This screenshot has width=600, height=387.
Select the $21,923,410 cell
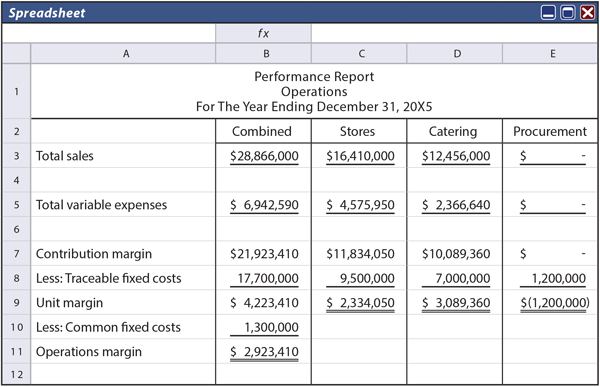[263, 254]
